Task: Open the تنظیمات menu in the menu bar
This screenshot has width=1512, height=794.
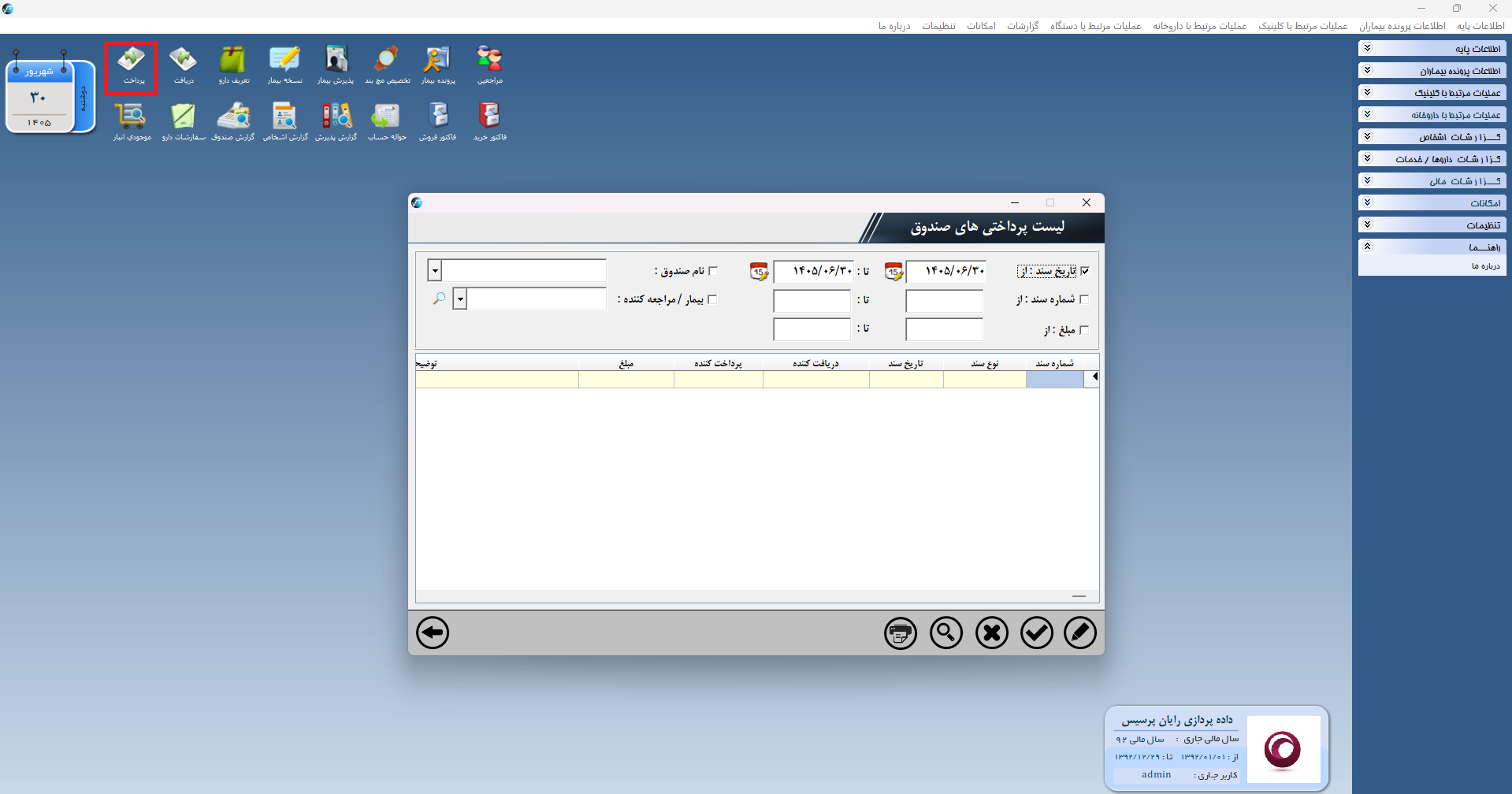Action: point(939,26)
